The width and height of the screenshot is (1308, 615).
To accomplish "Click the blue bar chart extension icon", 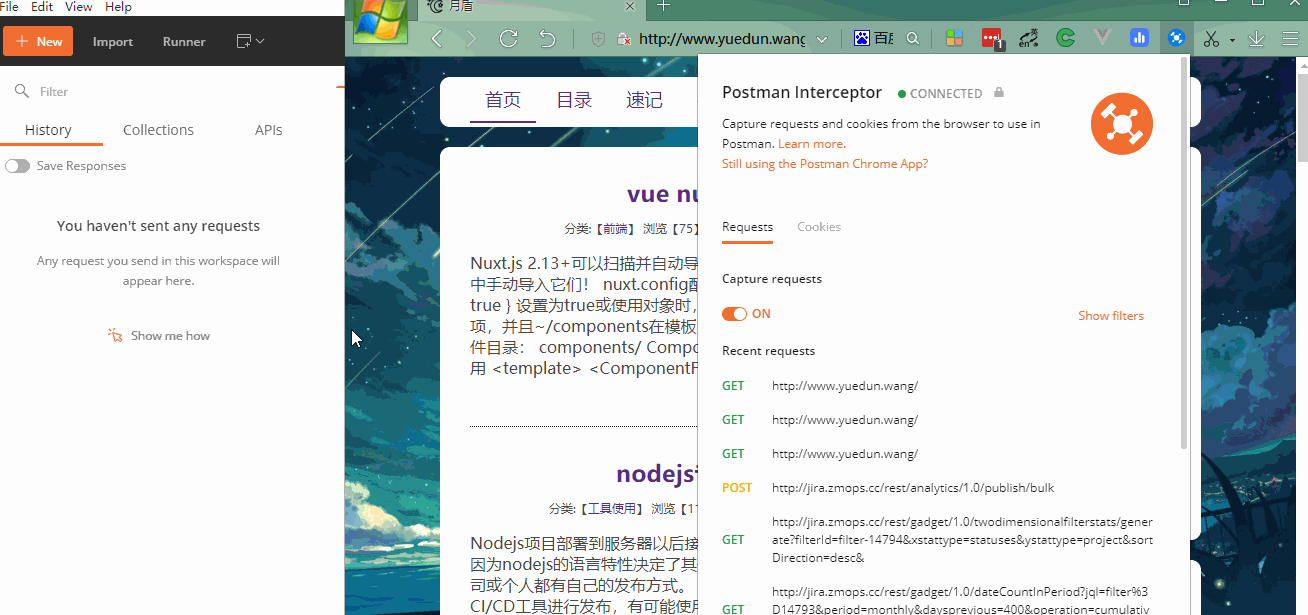I will click(1139, 39).
